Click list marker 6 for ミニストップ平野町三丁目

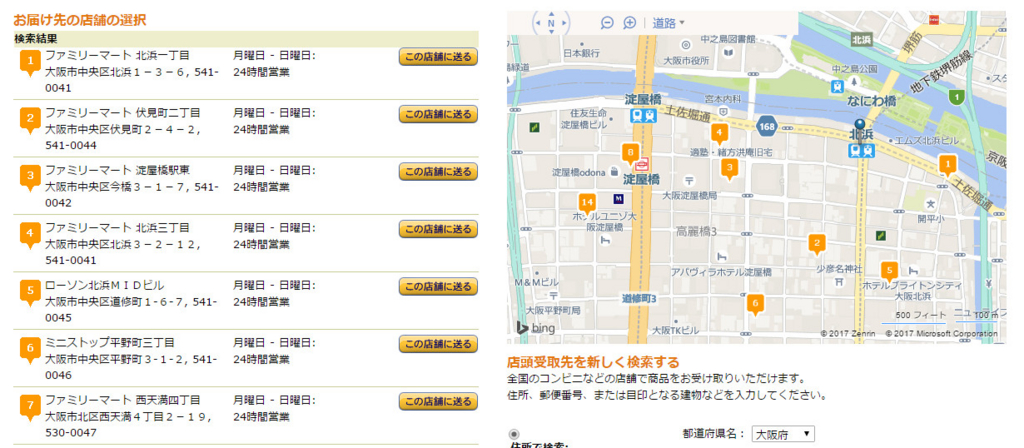(29, 351)
